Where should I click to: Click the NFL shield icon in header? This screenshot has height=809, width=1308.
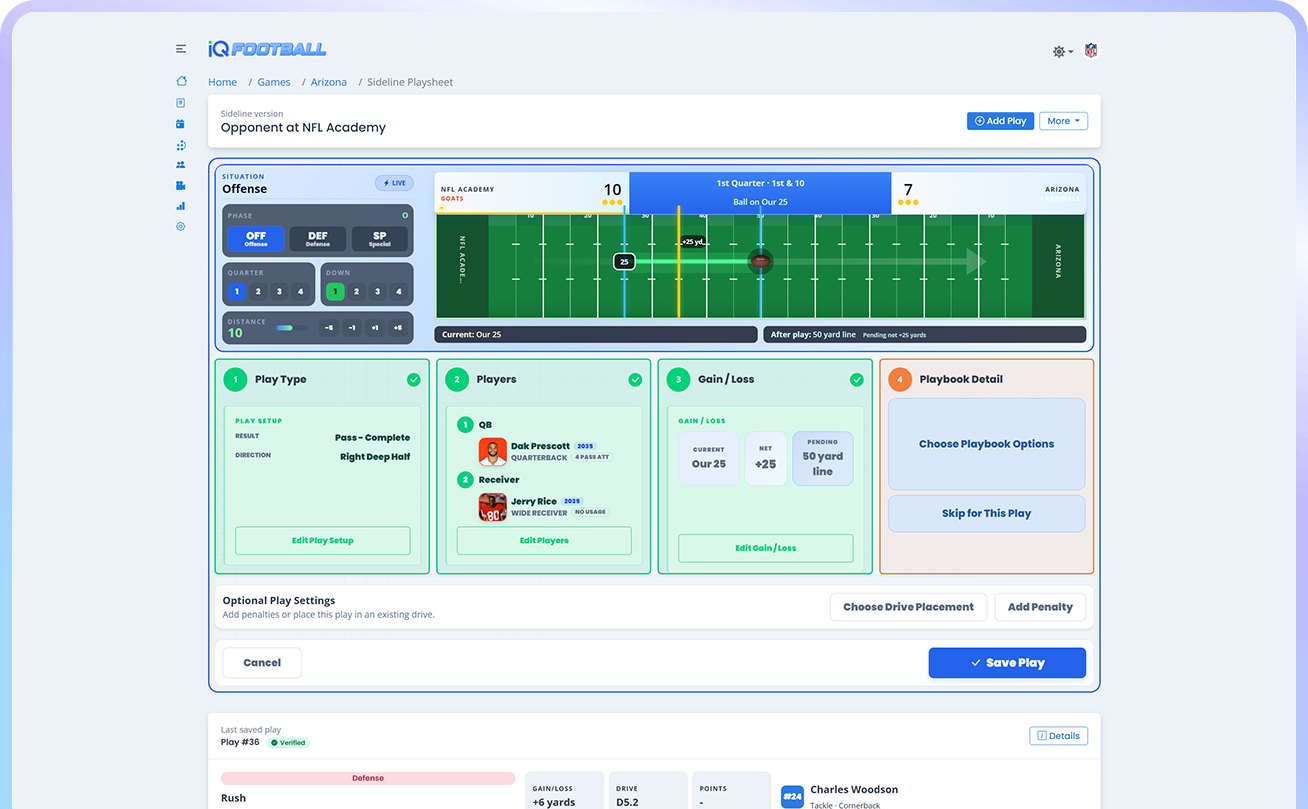coord(1091,50)
